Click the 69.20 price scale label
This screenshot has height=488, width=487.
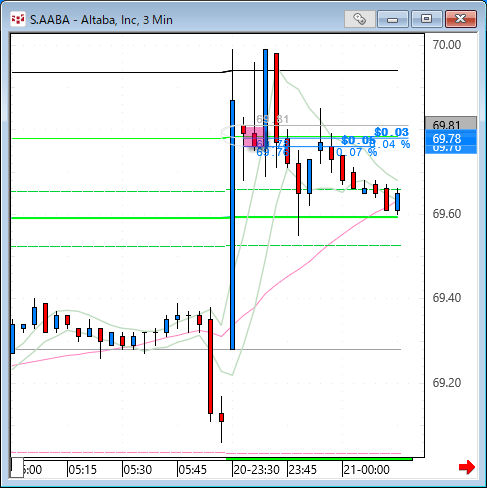click(447, 382)
